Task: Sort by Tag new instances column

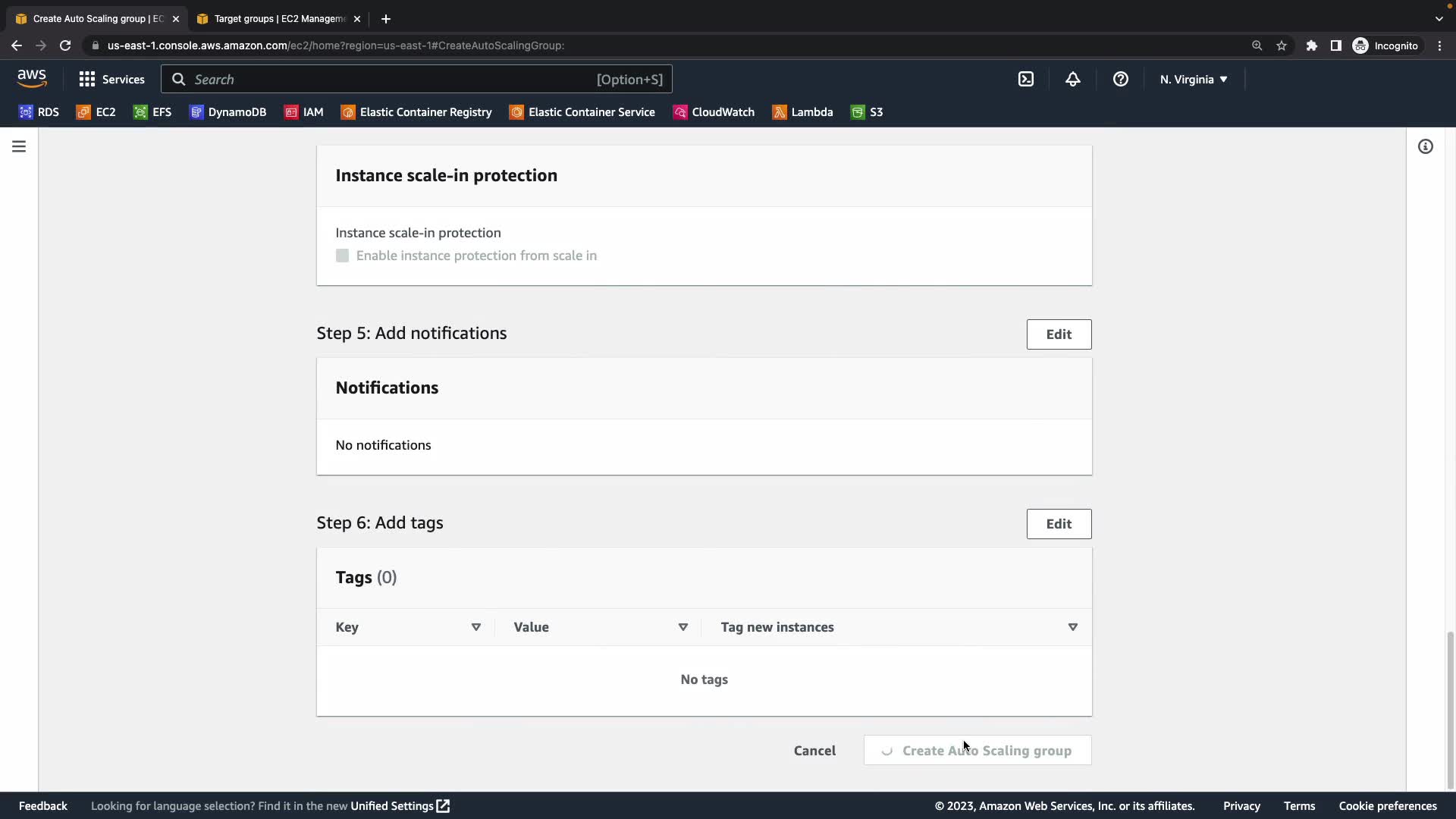Action: point(1072,627)
